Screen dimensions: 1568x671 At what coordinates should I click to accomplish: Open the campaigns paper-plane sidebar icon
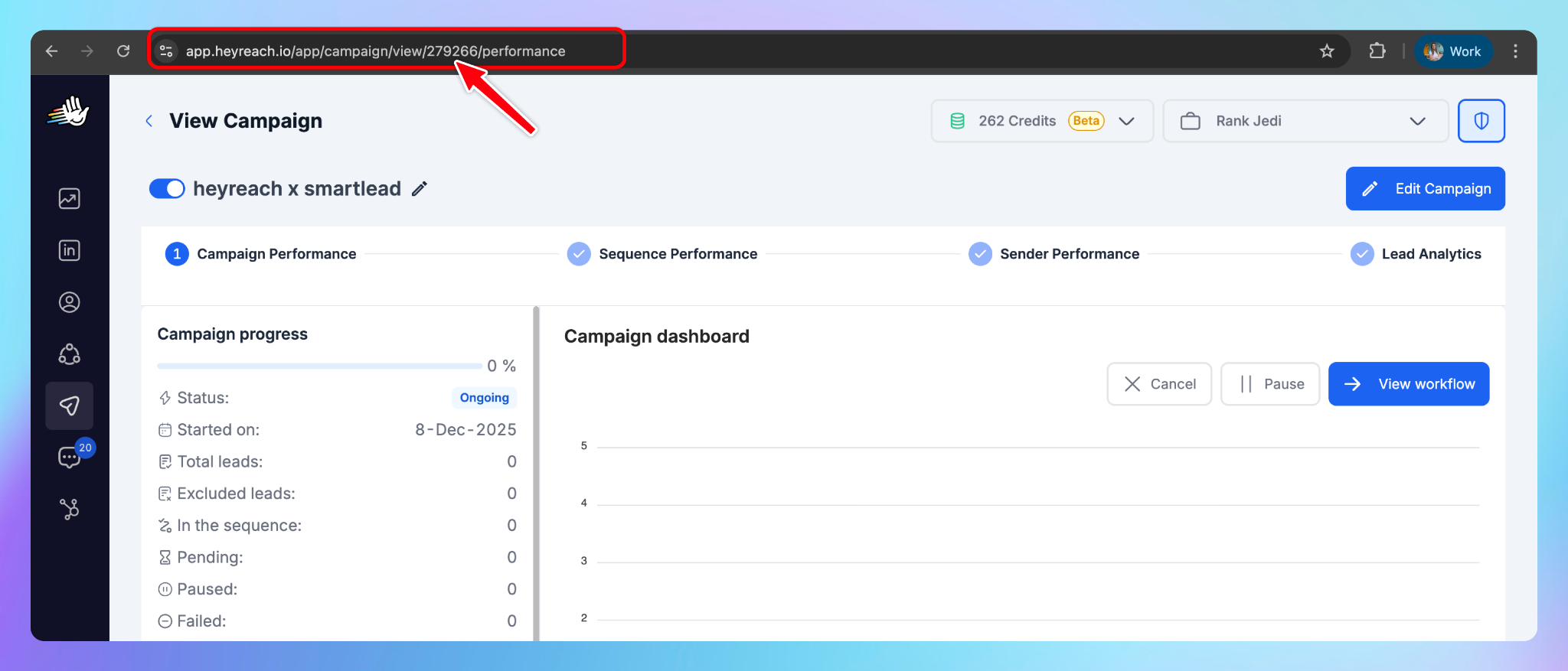[x=69, y=406]
